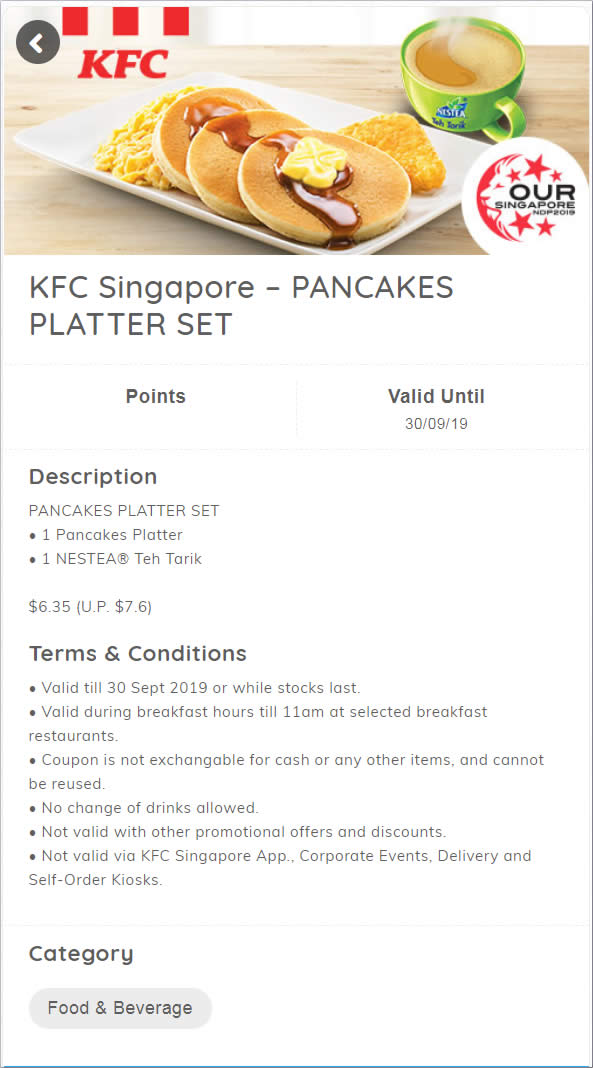Click the back arrow button
Image resolution: width=593 pixels, height=1068 pixels.
point(37,43)
